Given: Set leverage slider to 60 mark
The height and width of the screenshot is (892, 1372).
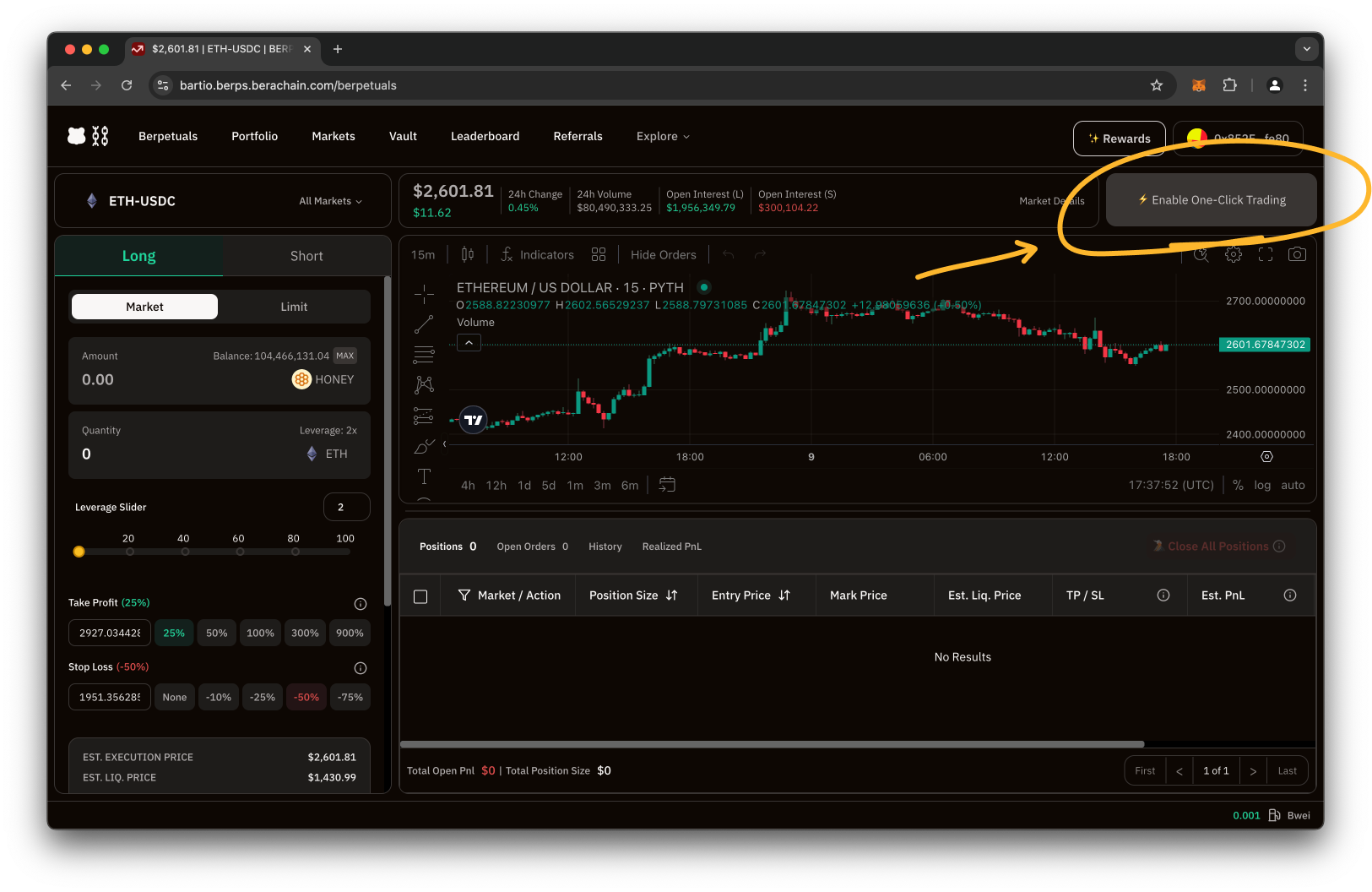Looking at the screenshot, I should coord(240,552).
